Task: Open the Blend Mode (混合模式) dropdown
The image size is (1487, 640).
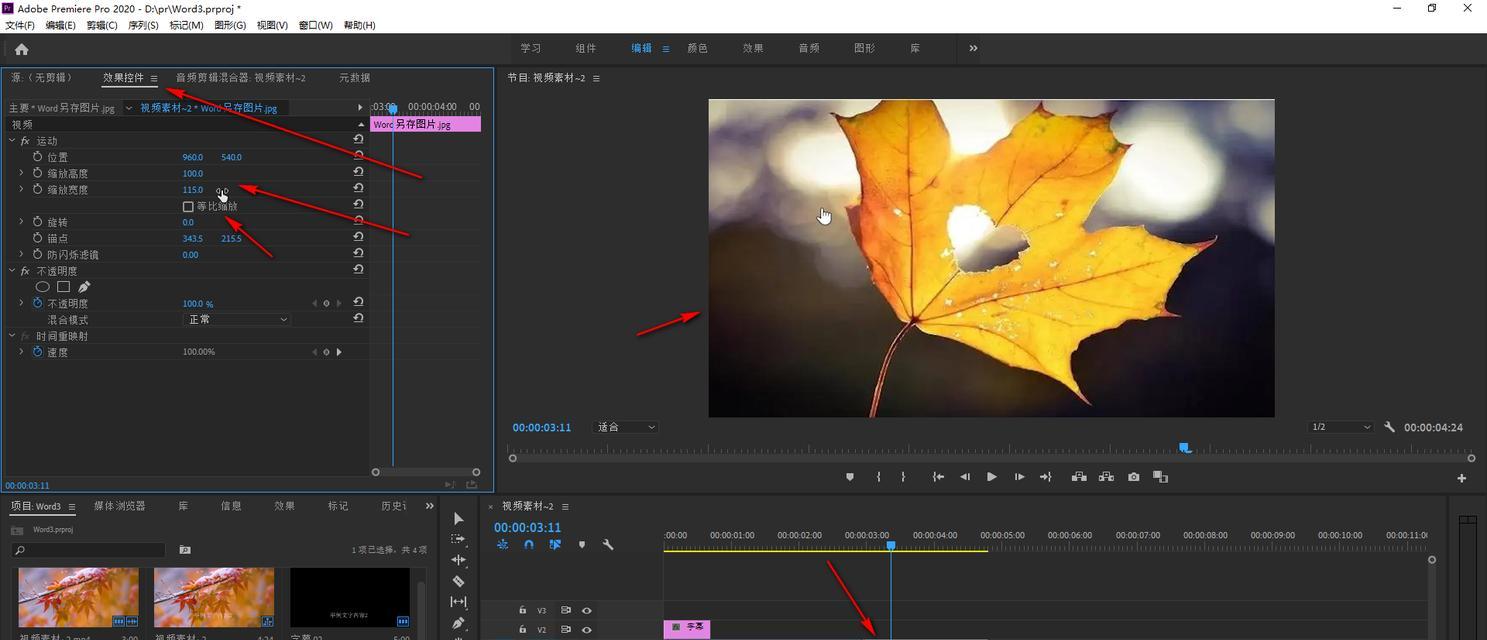Action: [238, 320]
